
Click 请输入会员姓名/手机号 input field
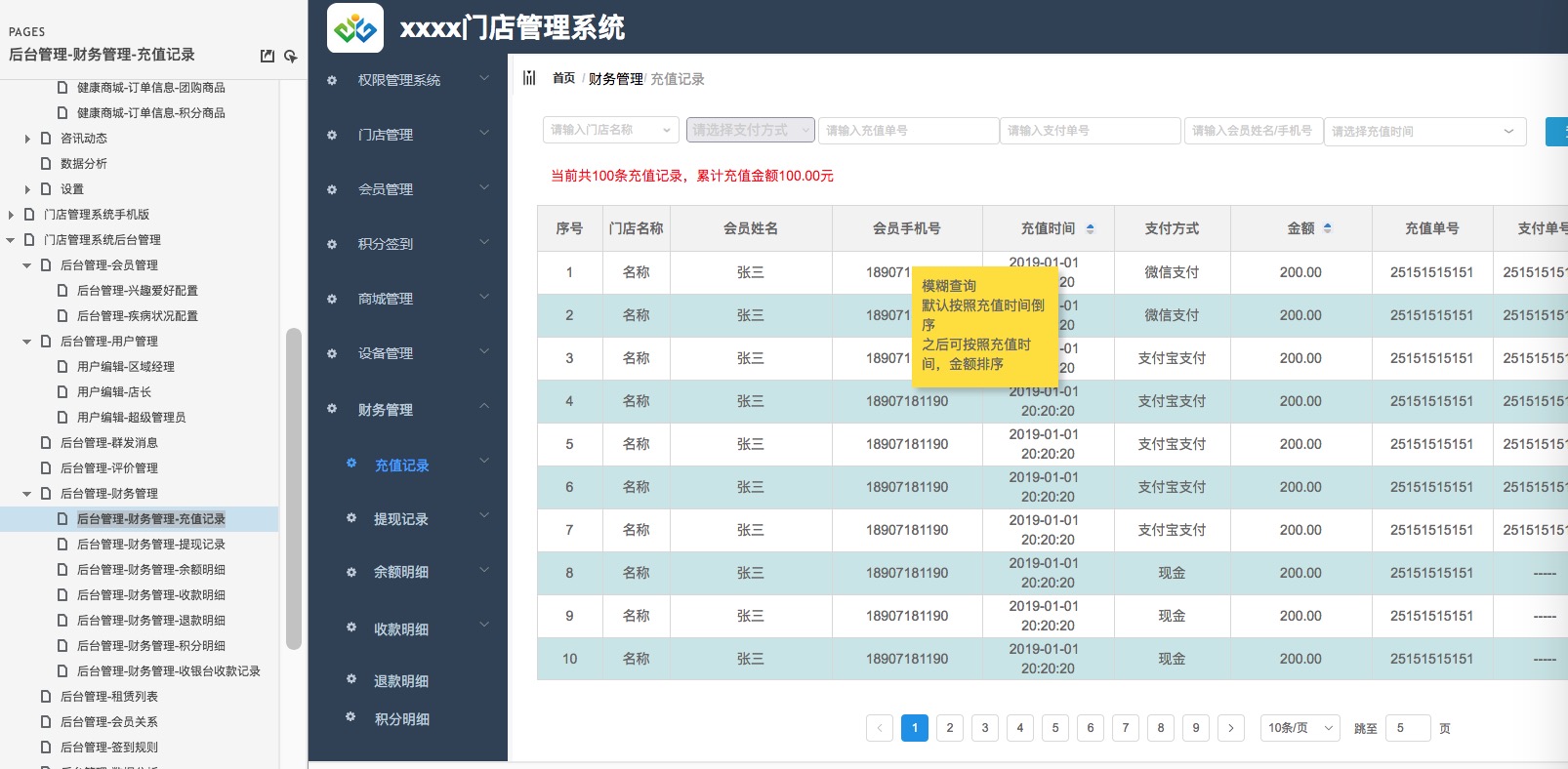coord(1254,131)
